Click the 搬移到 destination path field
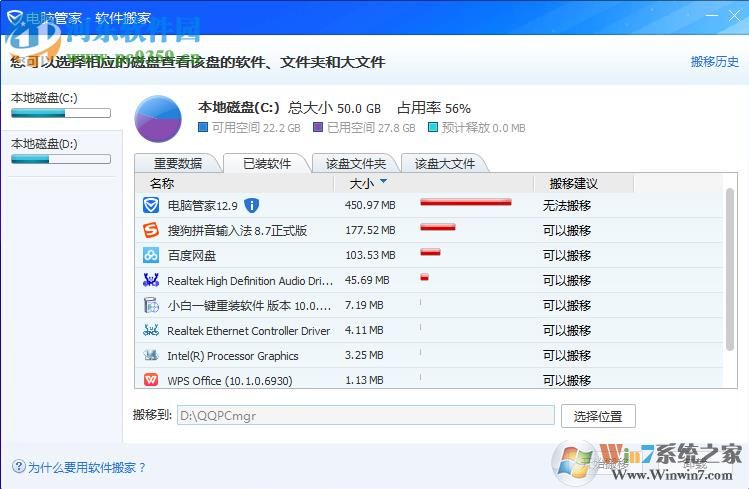The width and height of the screenshot is (749, 489). (x=365, y=416)
